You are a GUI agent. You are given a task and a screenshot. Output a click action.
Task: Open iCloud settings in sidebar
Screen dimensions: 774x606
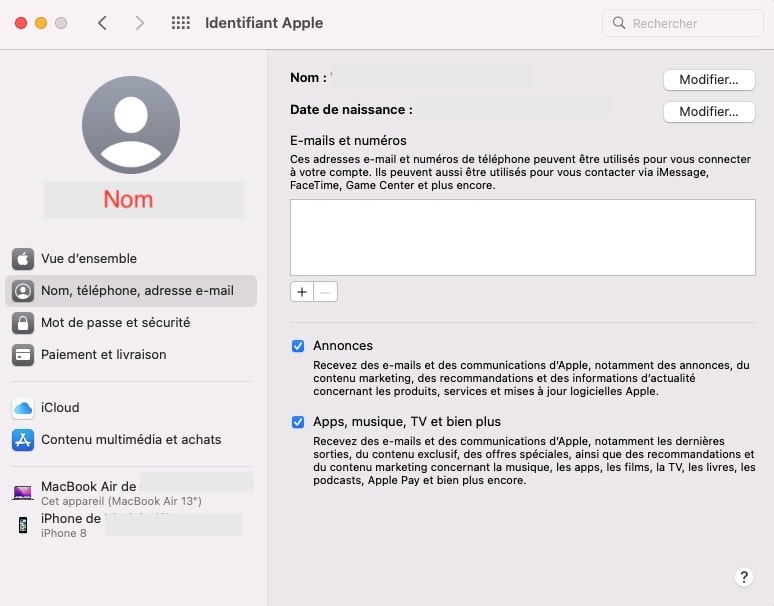(x=131, y=408)
